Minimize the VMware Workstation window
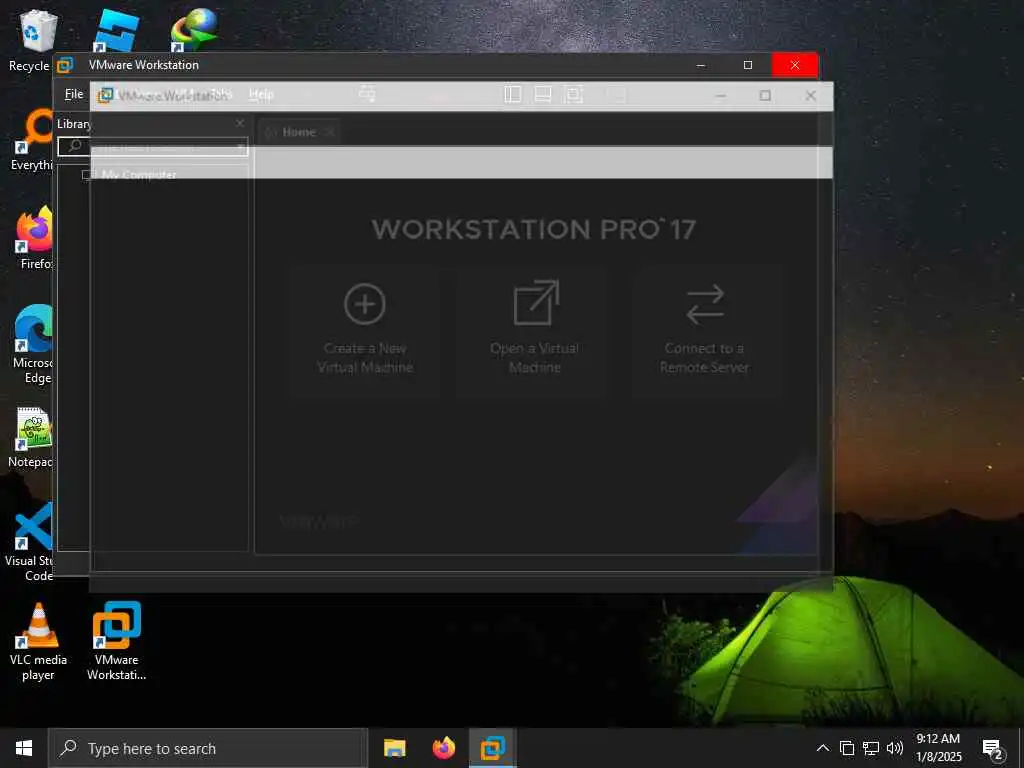 click(x=701, y=65)
